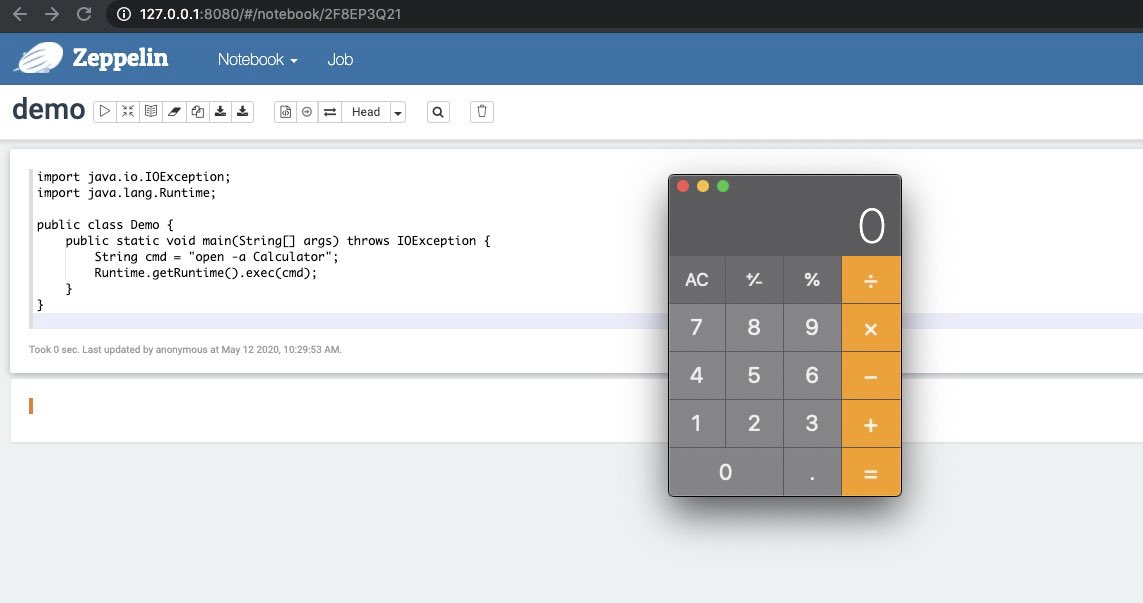Image resolution: width=1143 pixels, height=603 pixels.
Task: Click the set revision circled-arrow icon
Action: 307,112
